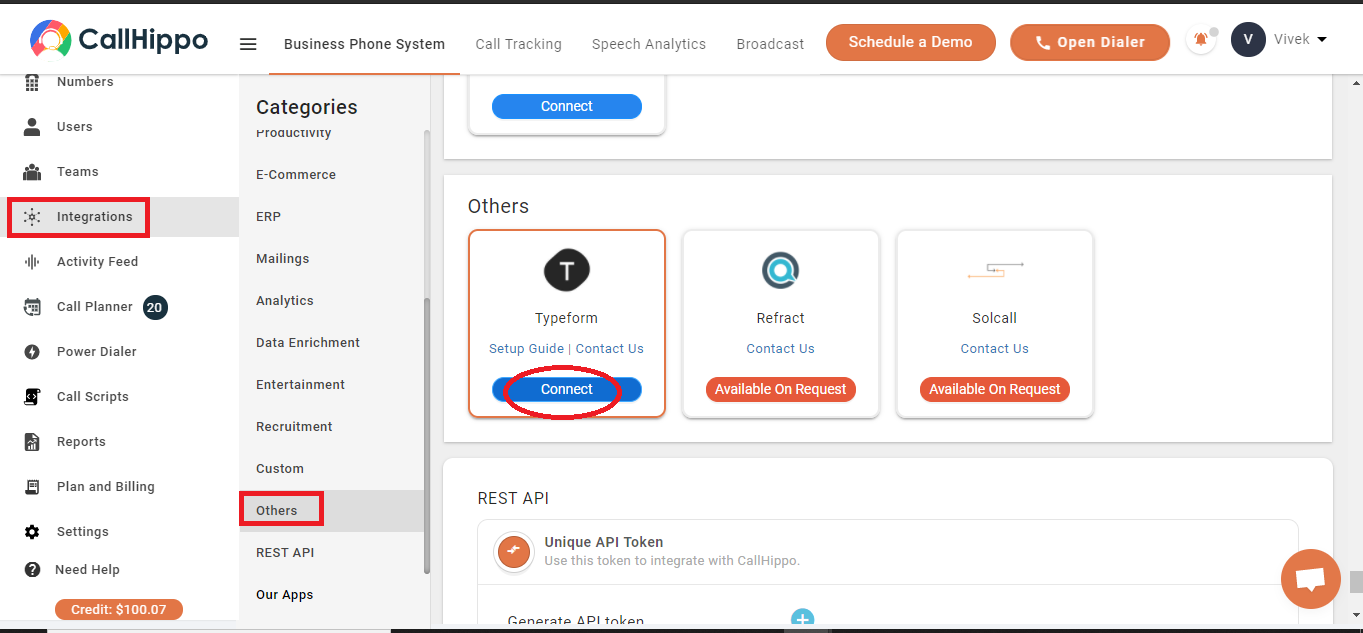Click the Users person icon
The height and width of the screenshot is (633, 1363).
32,127
